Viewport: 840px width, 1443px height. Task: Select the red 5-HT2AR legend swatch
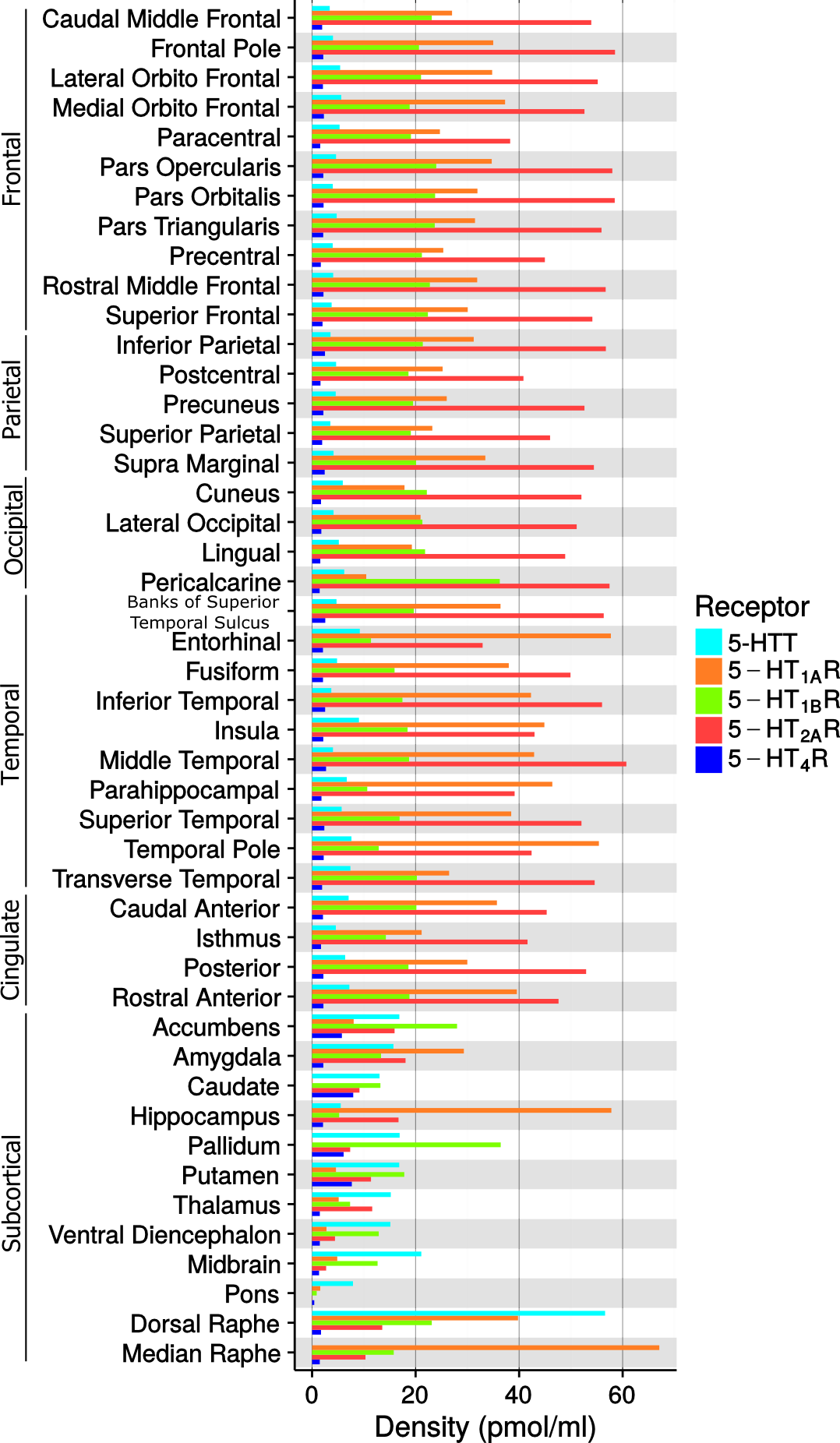708,729
